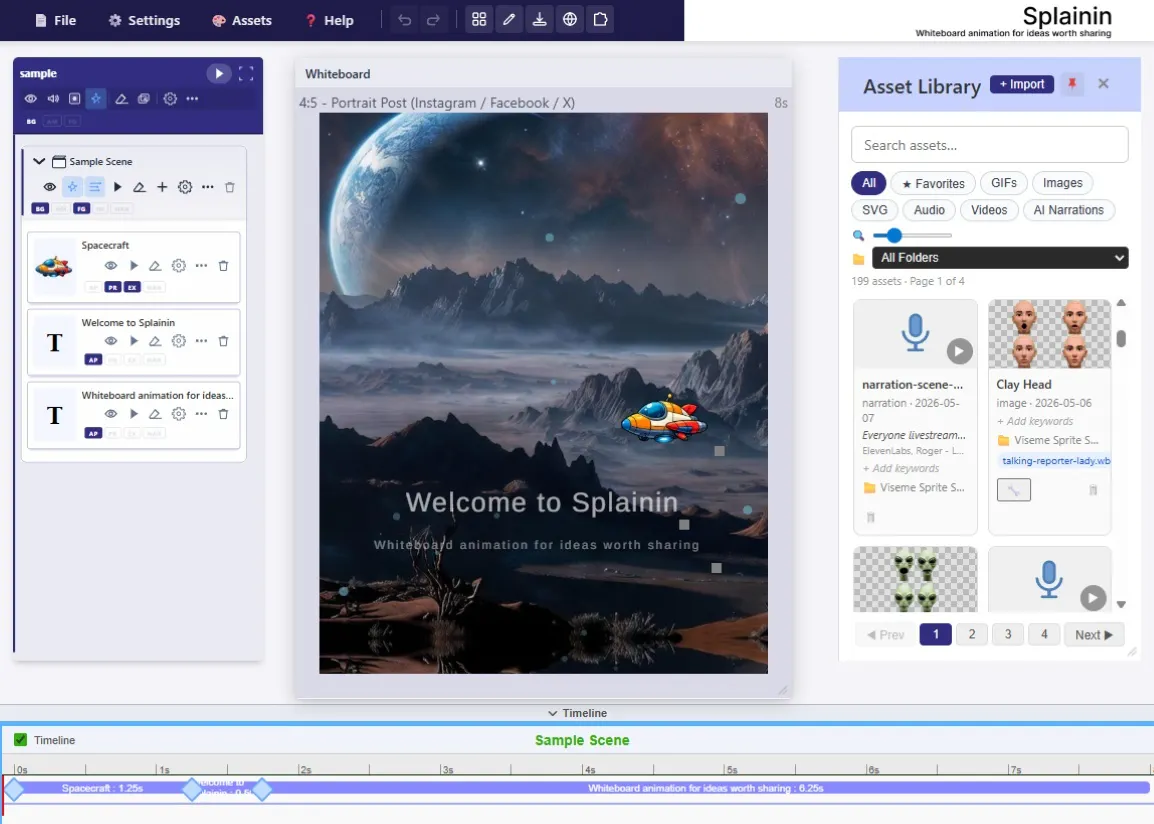The width and height of the screenshot is (1154, 824).
Task: Open sample project more options ellipsis
Action: 192,99
